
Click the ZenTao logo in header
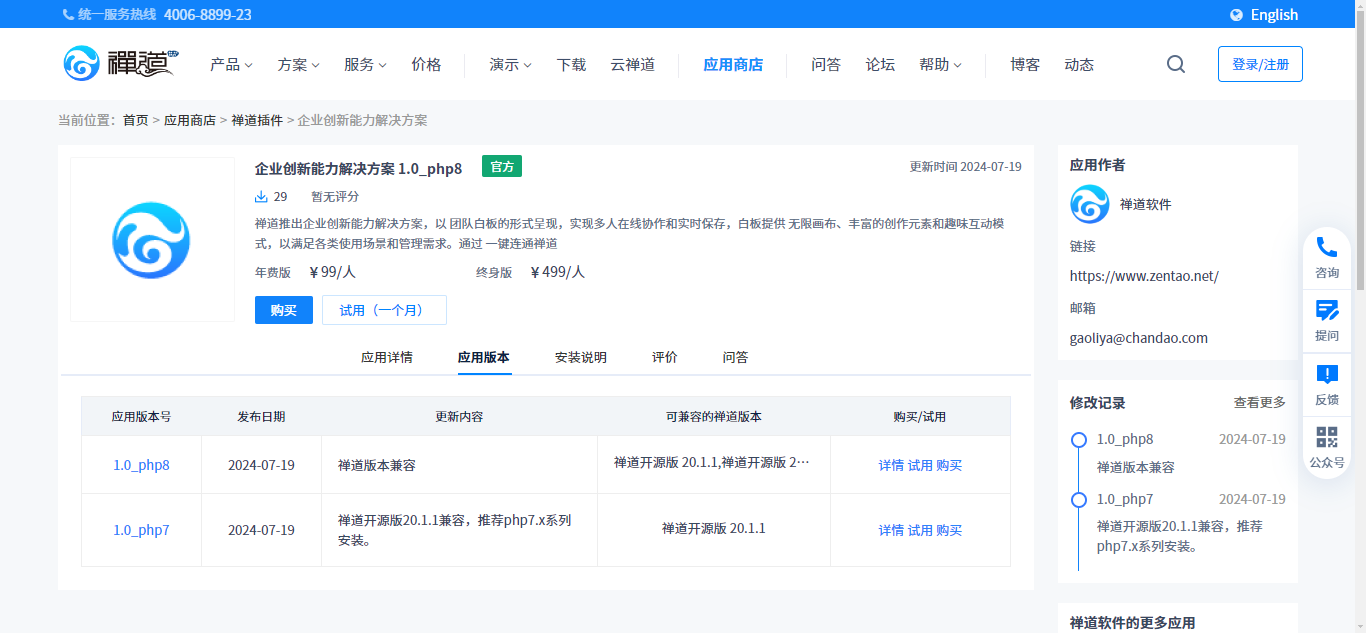(x=120, y=63)
